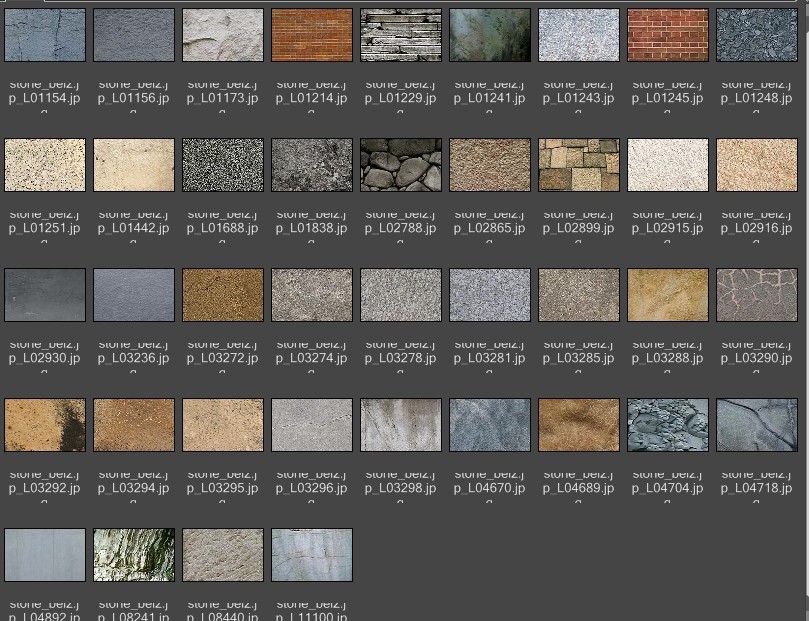Open the gray rock slab image L04670

pos(489,425)
